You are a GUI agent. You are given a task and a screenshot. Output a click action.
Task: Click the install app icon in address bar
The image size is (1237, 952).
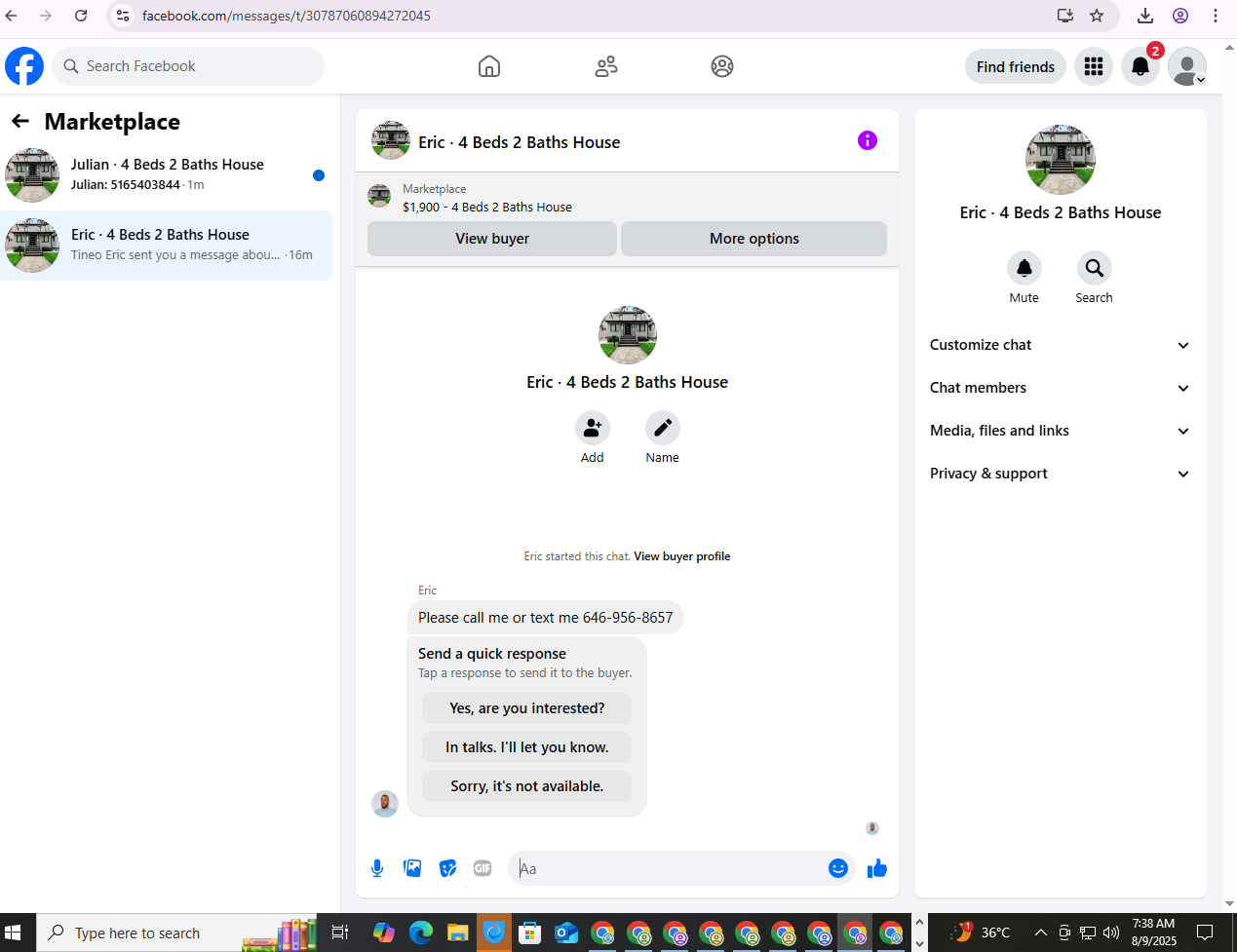[x=1065, y=16]
